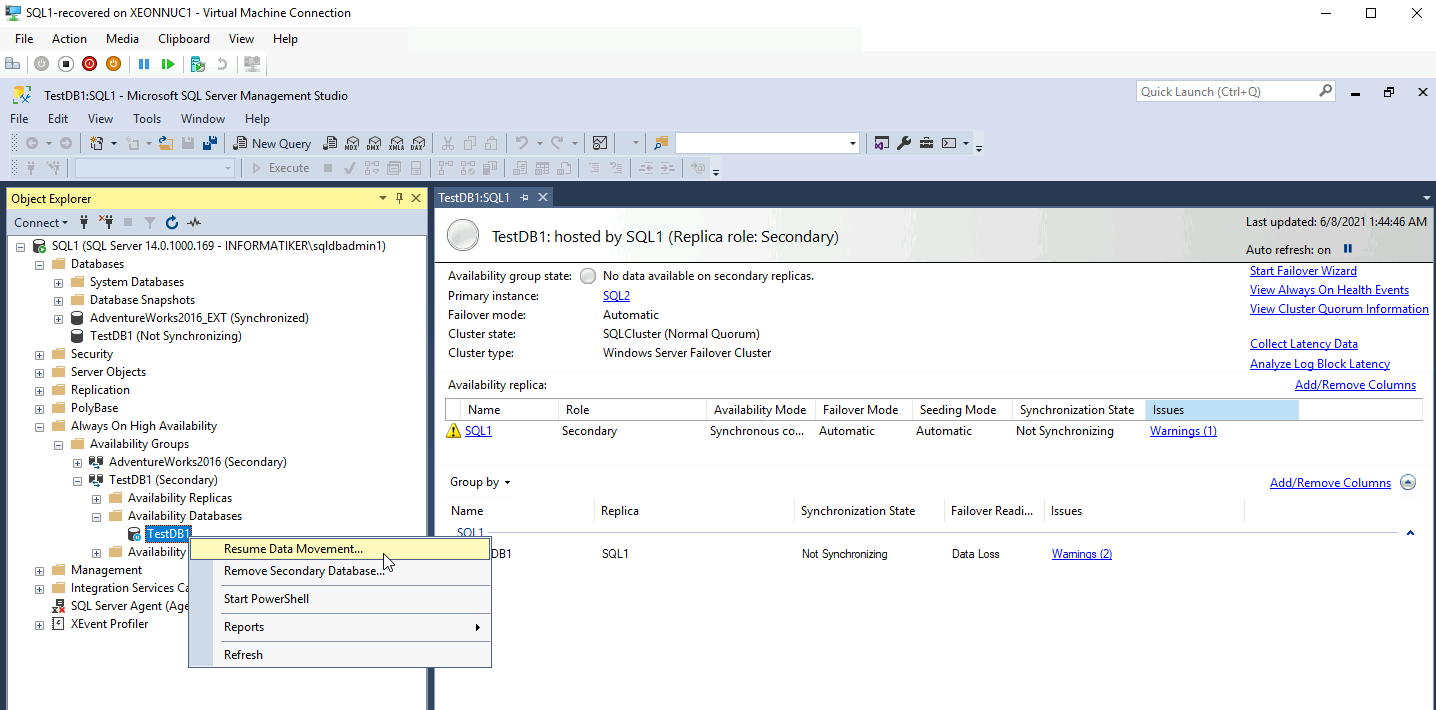Open the VM Clipboard menu
1436x710 pixels.
184,39
